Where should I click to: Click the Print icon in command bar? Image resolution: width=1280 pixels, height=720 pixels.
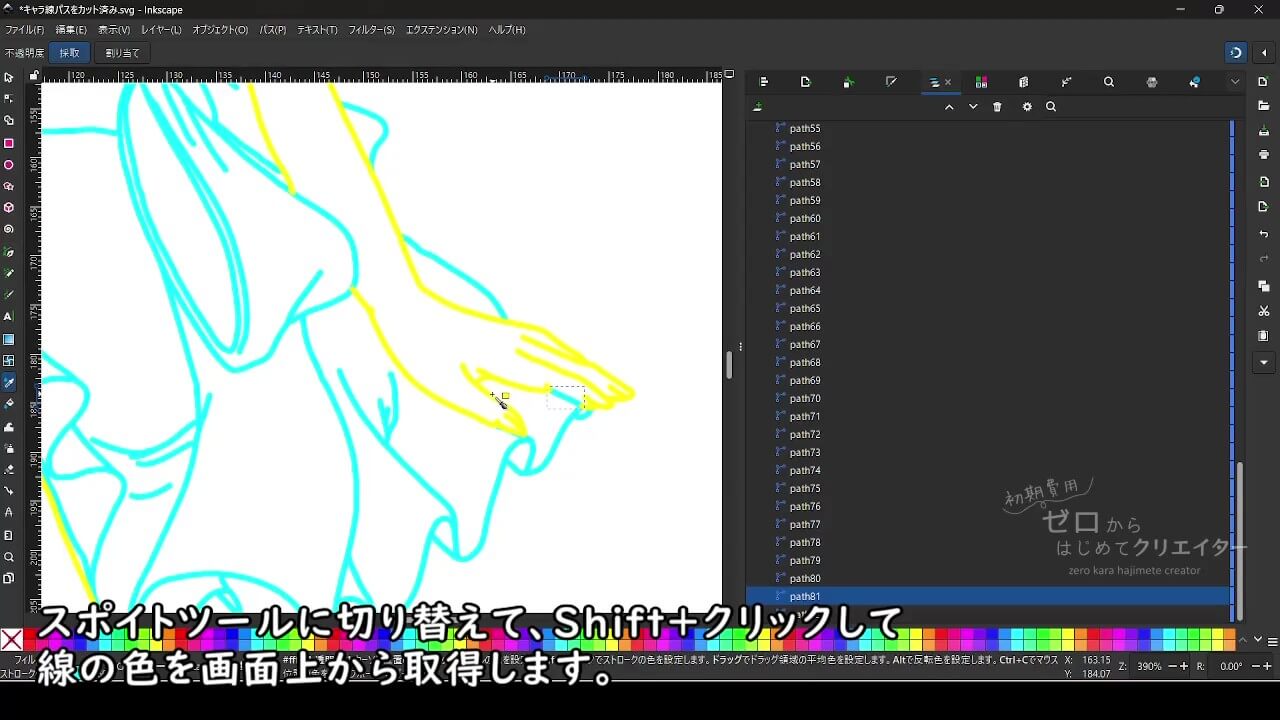[1264, 154]
